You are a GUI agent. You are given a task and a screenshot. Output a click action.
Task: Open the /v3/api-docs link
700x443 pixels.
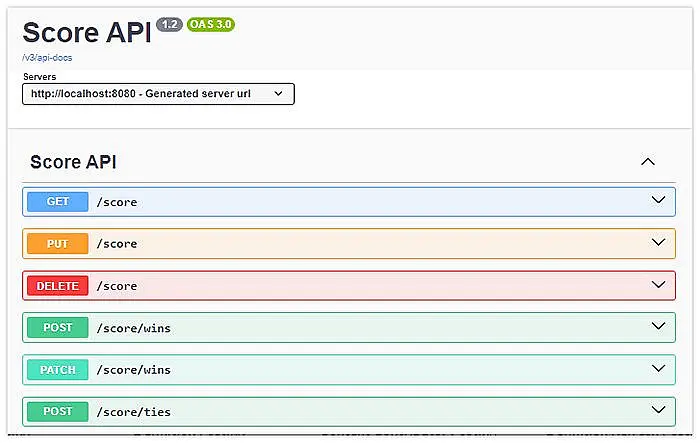pyautogui.click(x=47, y=58)
